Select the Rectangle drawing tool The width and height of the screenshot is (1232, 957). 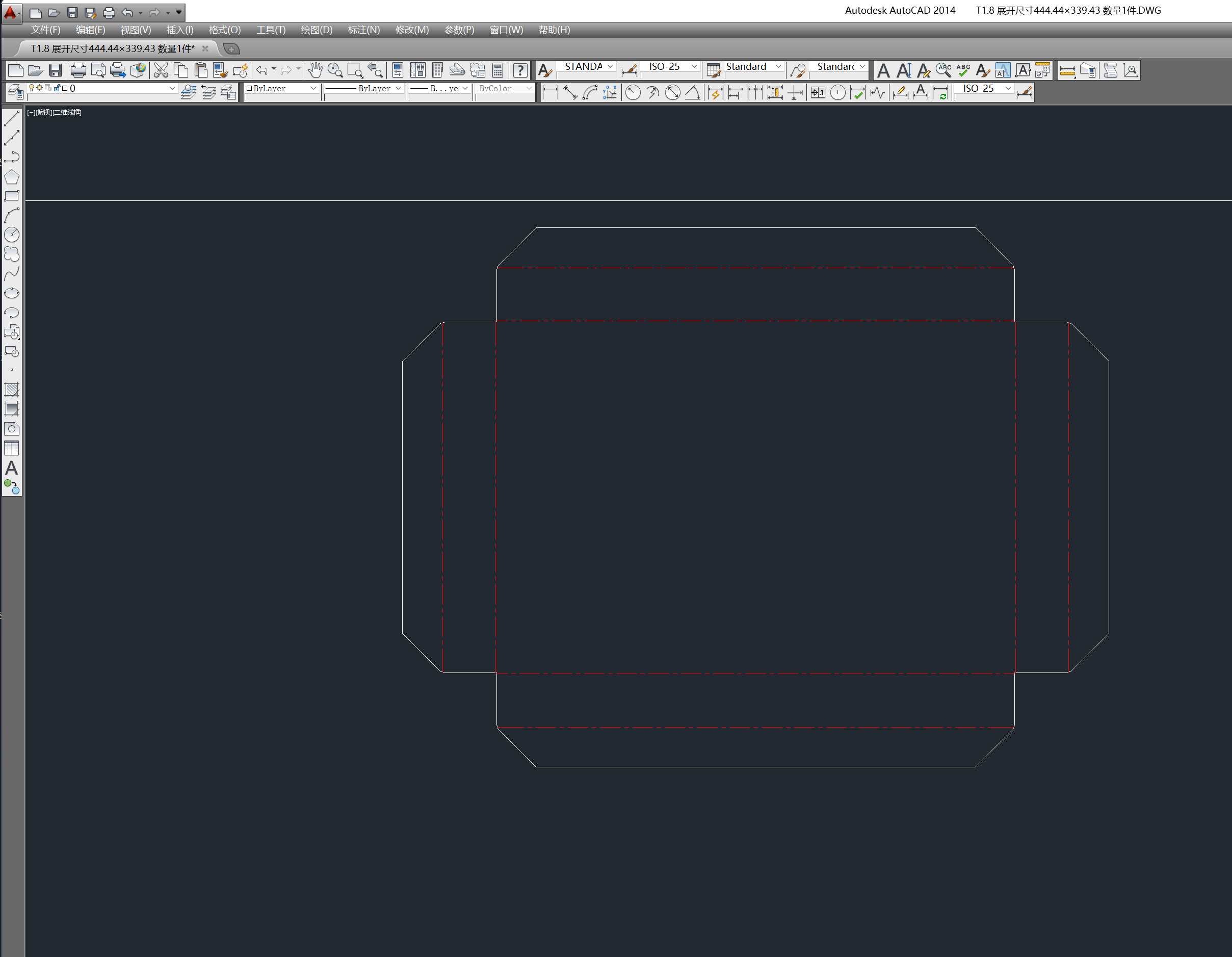click(11, 196)
